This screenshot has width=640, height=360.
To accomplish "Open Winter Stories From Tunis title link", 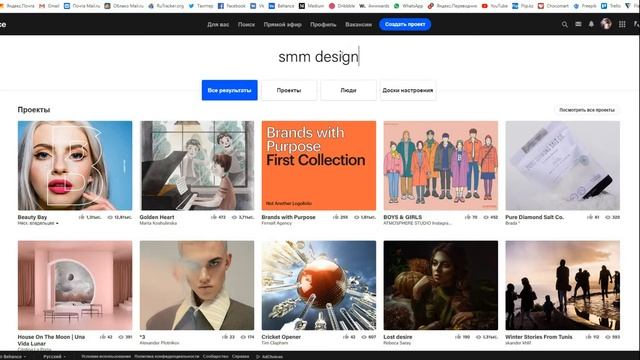I will [539, 337].
